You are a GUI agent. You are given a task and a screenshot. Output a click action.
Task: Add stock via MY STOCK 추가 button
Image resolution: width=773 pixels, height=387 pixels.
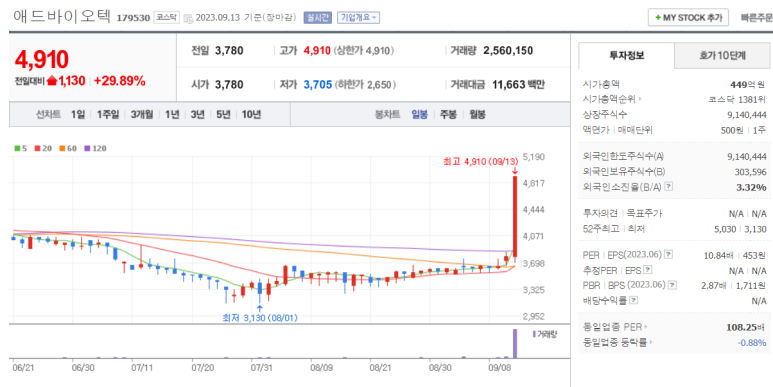pos(688,17)
